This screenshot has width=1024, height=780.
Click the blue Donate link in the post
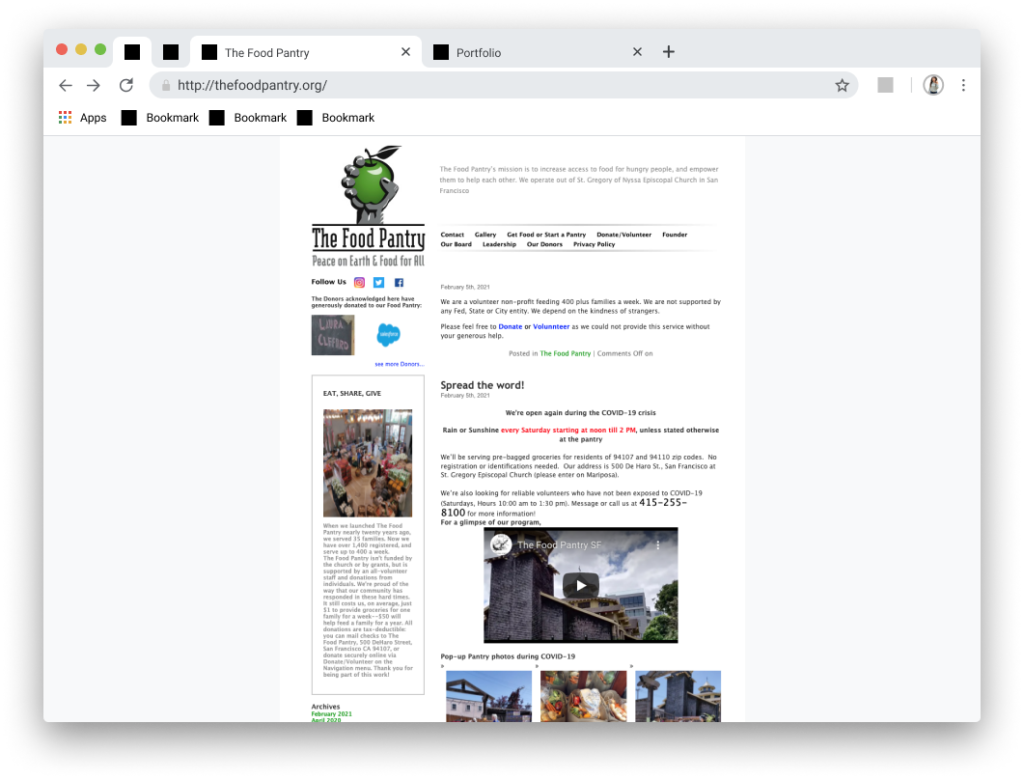tap(510, 327)
